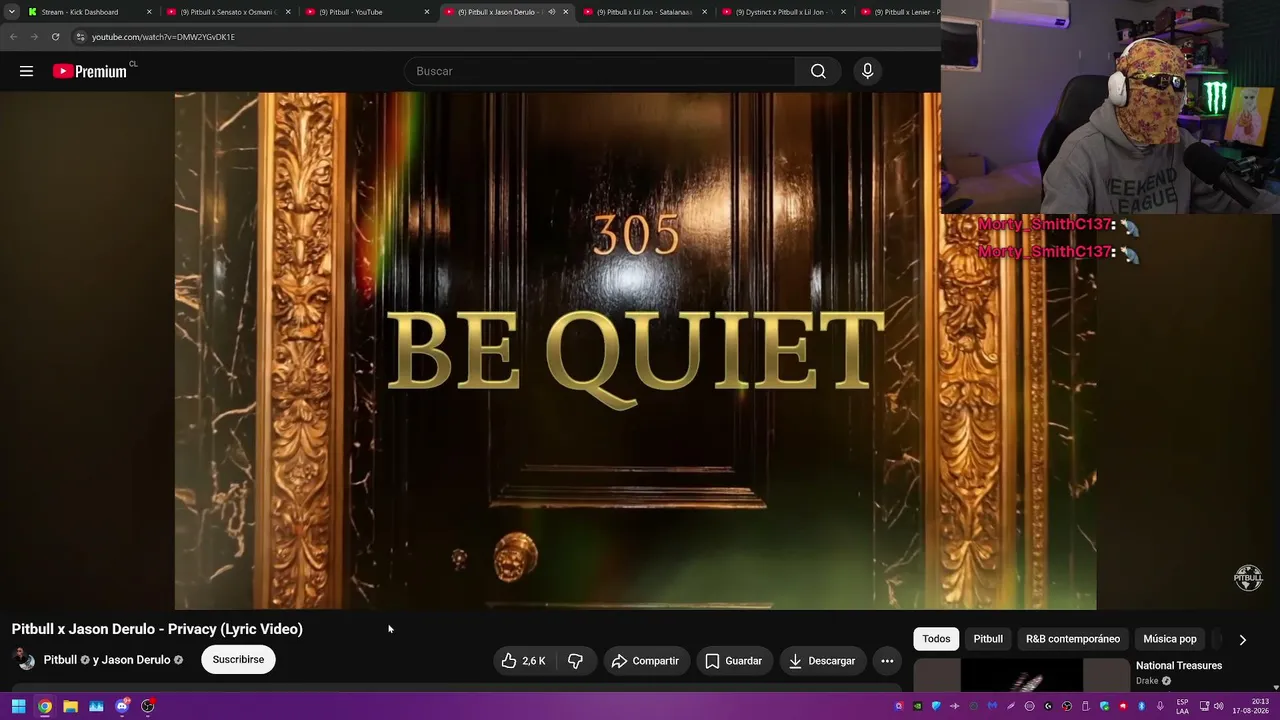Share the video with Compartir
1280x720 pixels.
[x=645, y=661]
